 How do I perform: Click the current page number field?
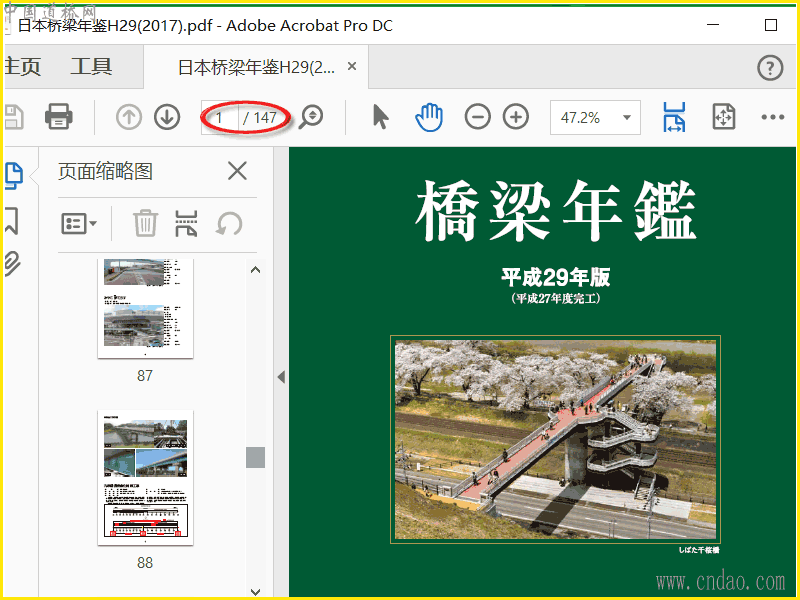[x=219, y=118]
